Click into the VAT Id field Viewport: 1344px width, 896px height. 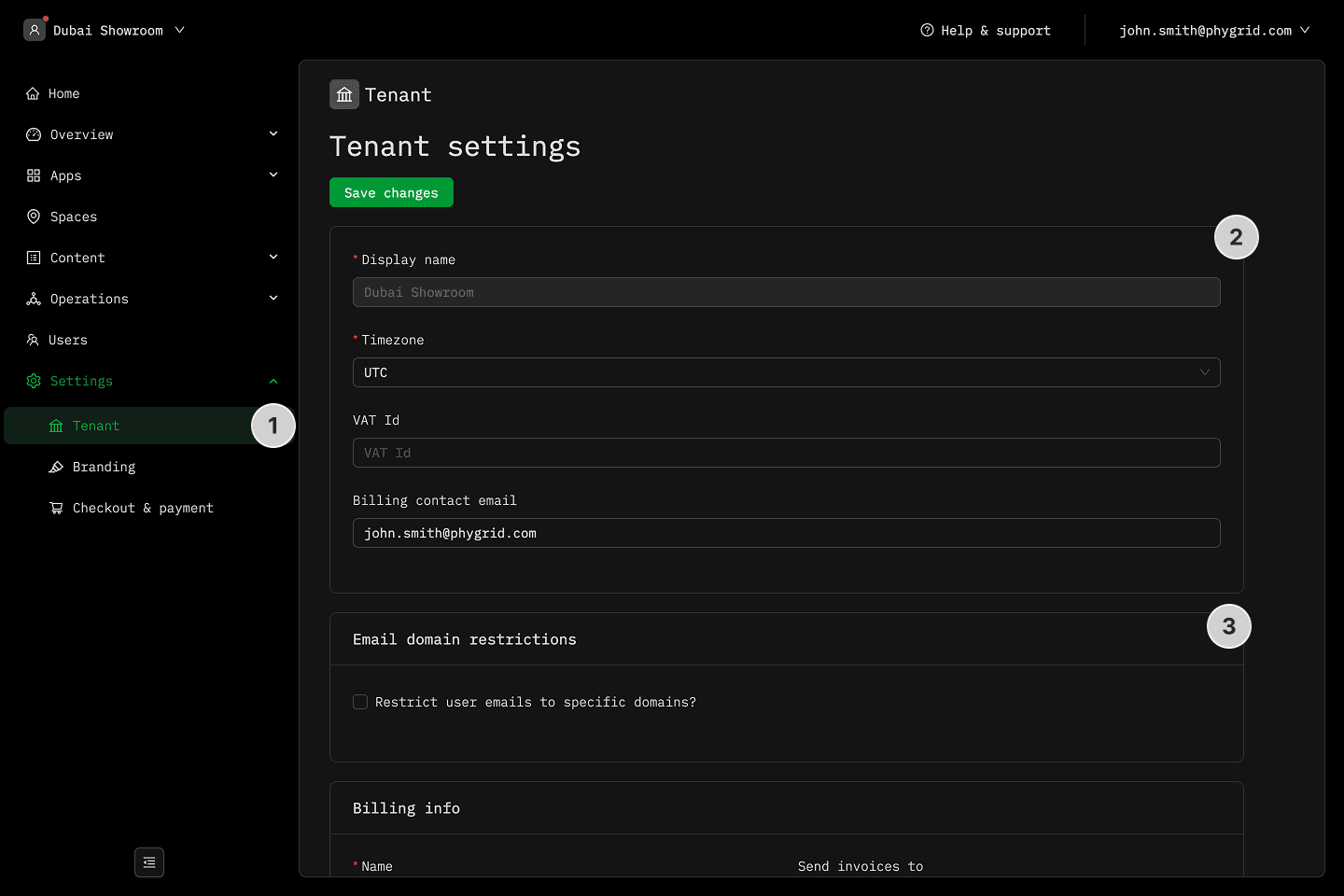tap(786, 453)
